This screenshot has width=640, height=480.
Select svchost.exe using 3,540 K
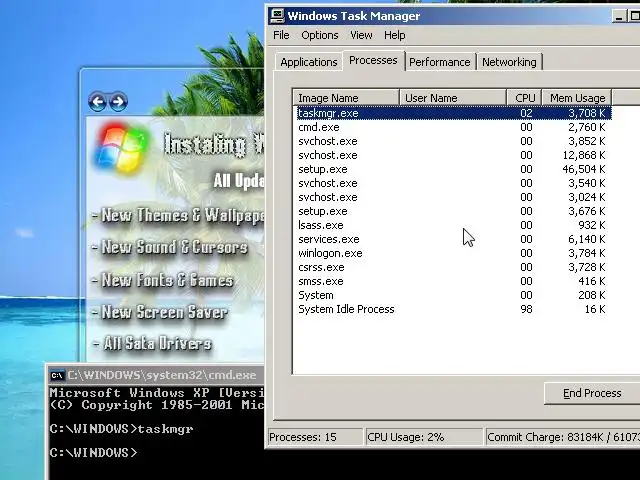pos(454,183)
